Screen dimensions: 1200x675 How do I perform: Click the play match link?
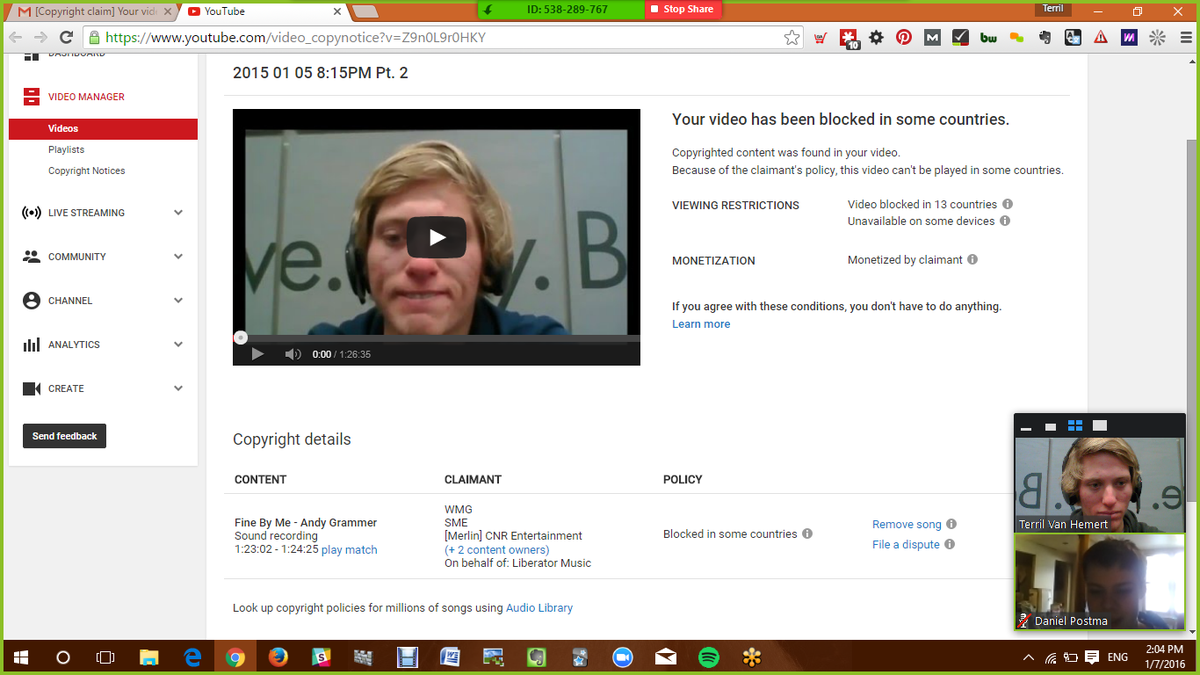pos(349,550)
